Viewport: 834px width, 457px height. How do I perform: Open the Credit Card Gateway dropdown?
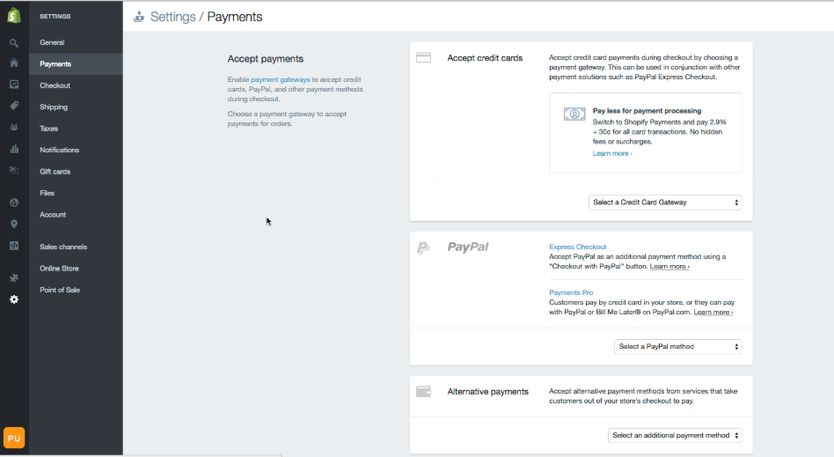point(665,202)
